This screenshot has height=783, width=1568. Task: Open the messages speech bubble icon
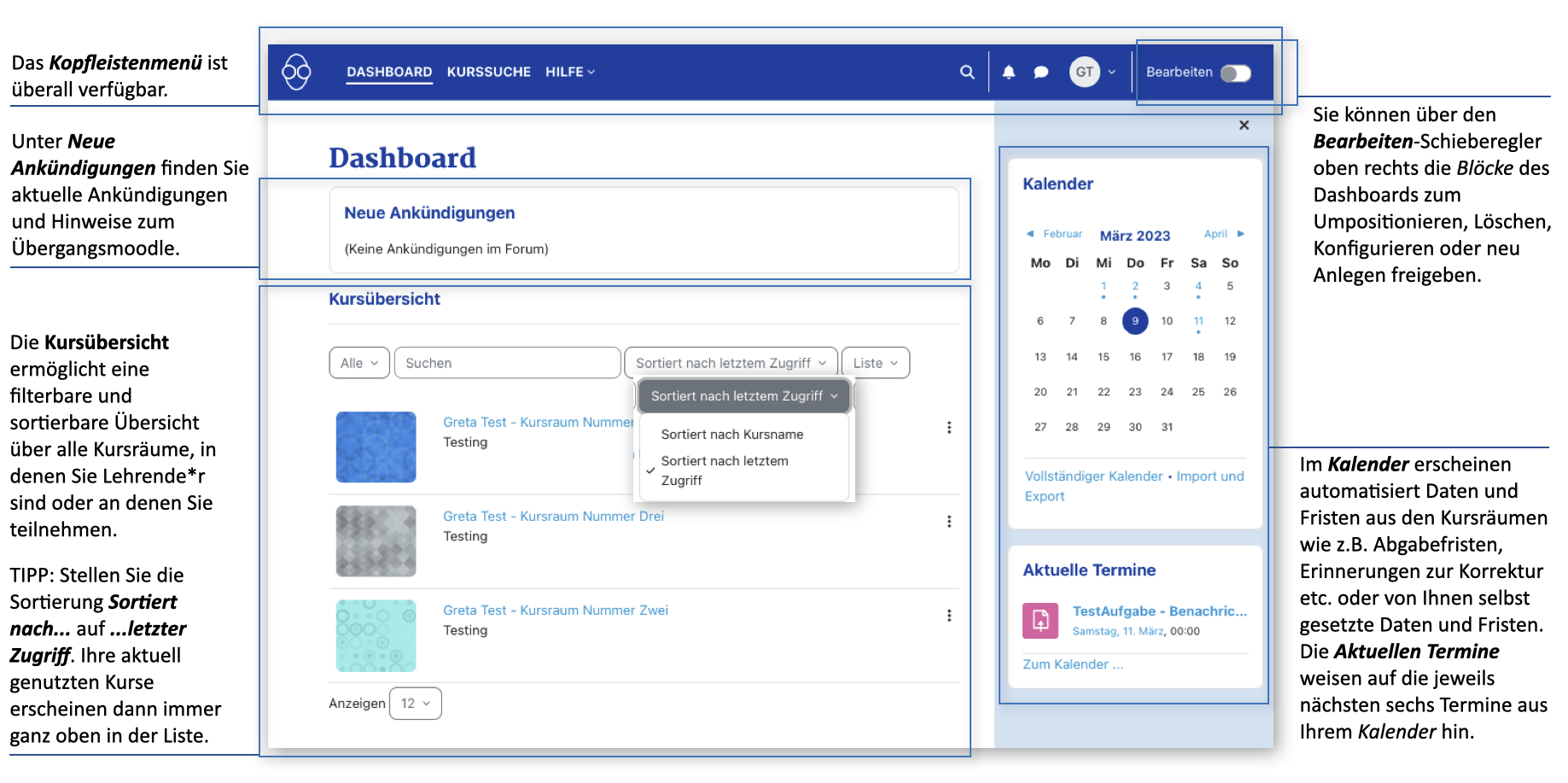1040,73
